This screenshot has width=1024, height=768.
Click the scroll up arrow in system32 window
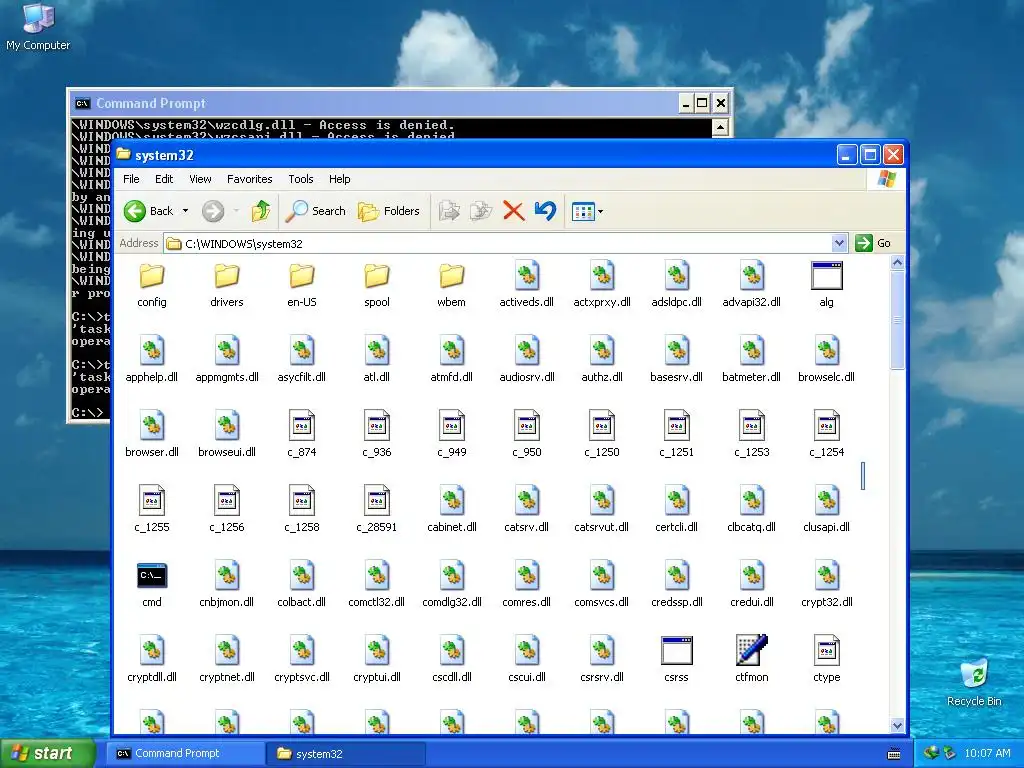897,263
